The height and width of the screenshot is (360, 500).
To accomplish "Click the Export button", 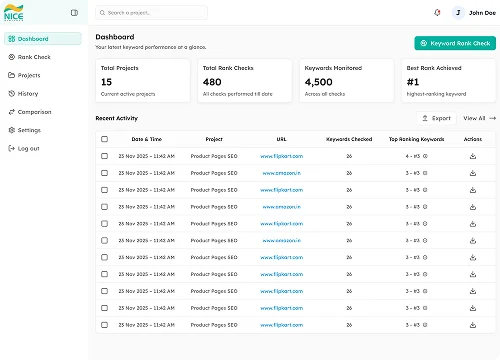I will coord(436,118).
